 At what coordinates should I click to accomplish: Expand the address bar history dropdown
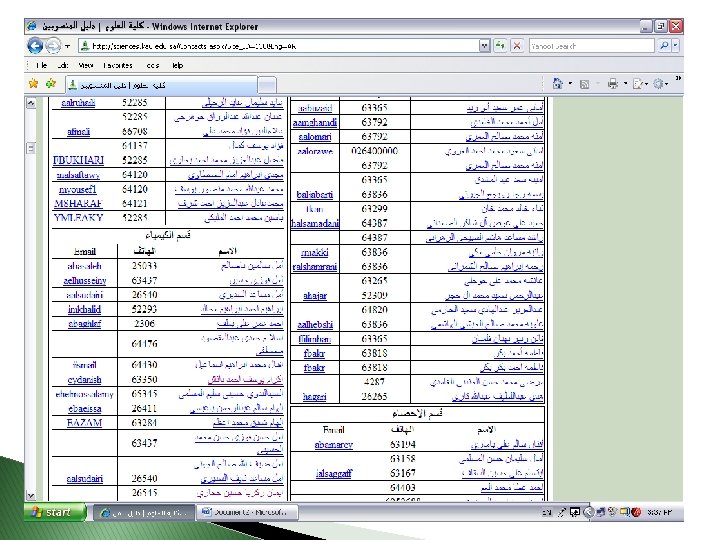tap(484, 46)
